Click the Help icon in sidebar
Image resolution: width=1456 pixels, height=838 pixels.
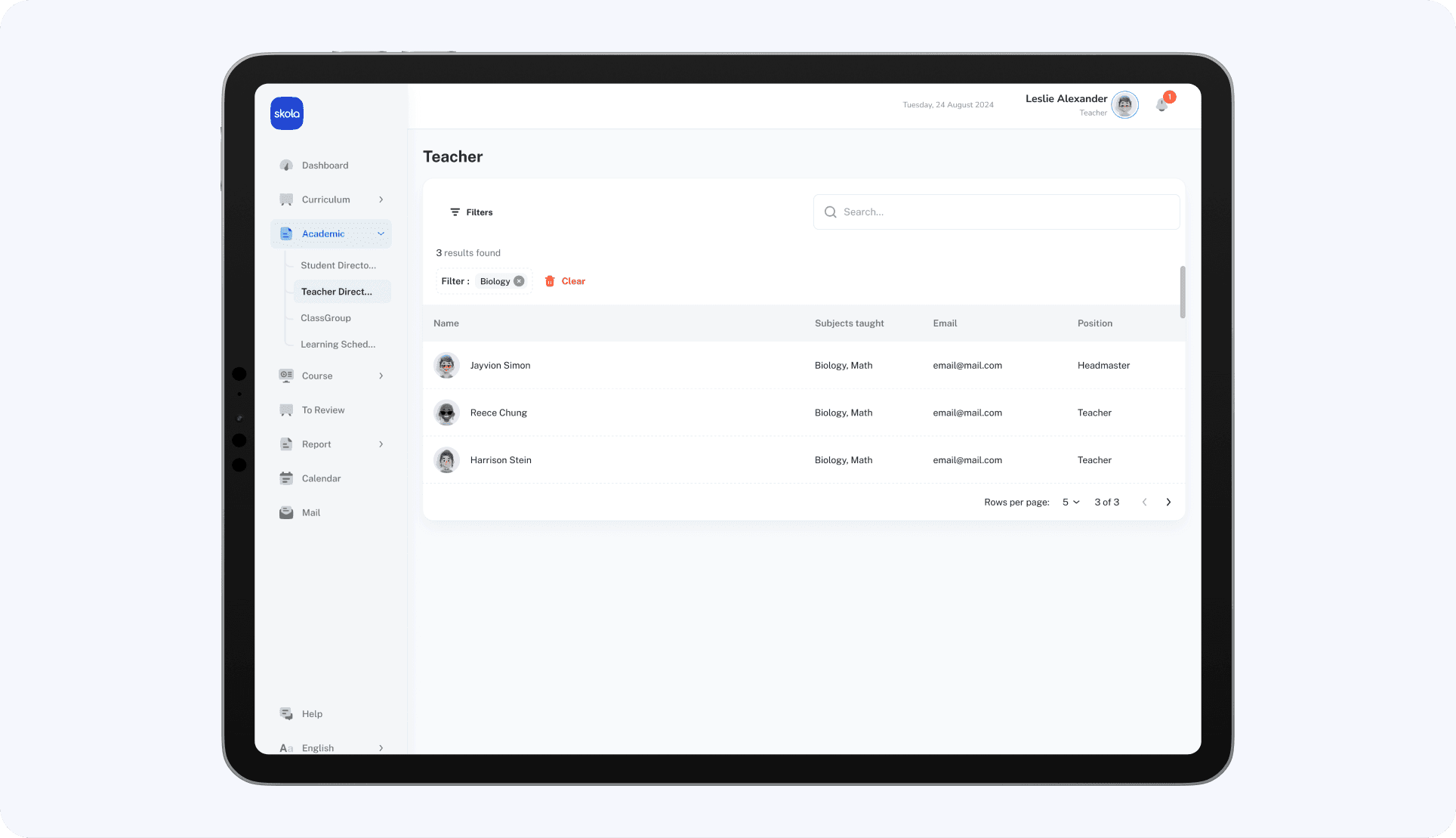tap(286, 713)
